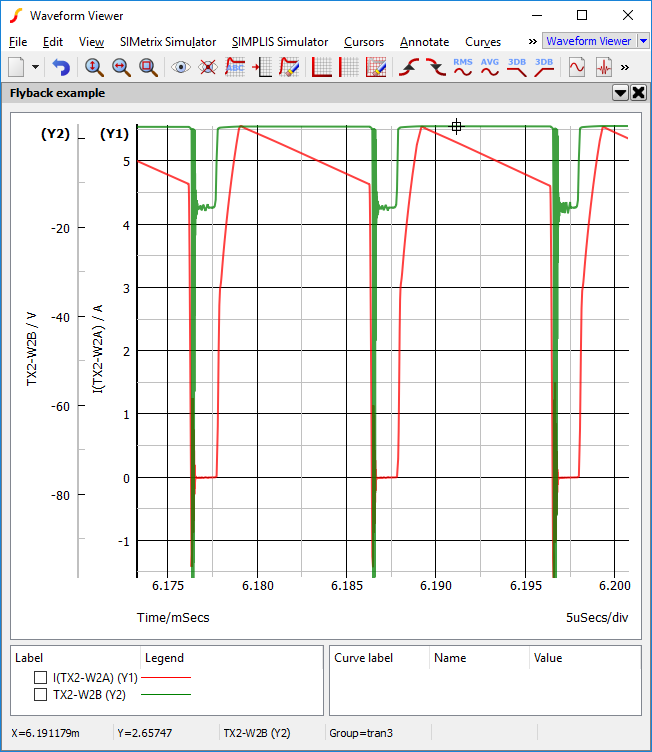Click the Undo arrow icon
The image size is (652, 752).
(62, 67)
